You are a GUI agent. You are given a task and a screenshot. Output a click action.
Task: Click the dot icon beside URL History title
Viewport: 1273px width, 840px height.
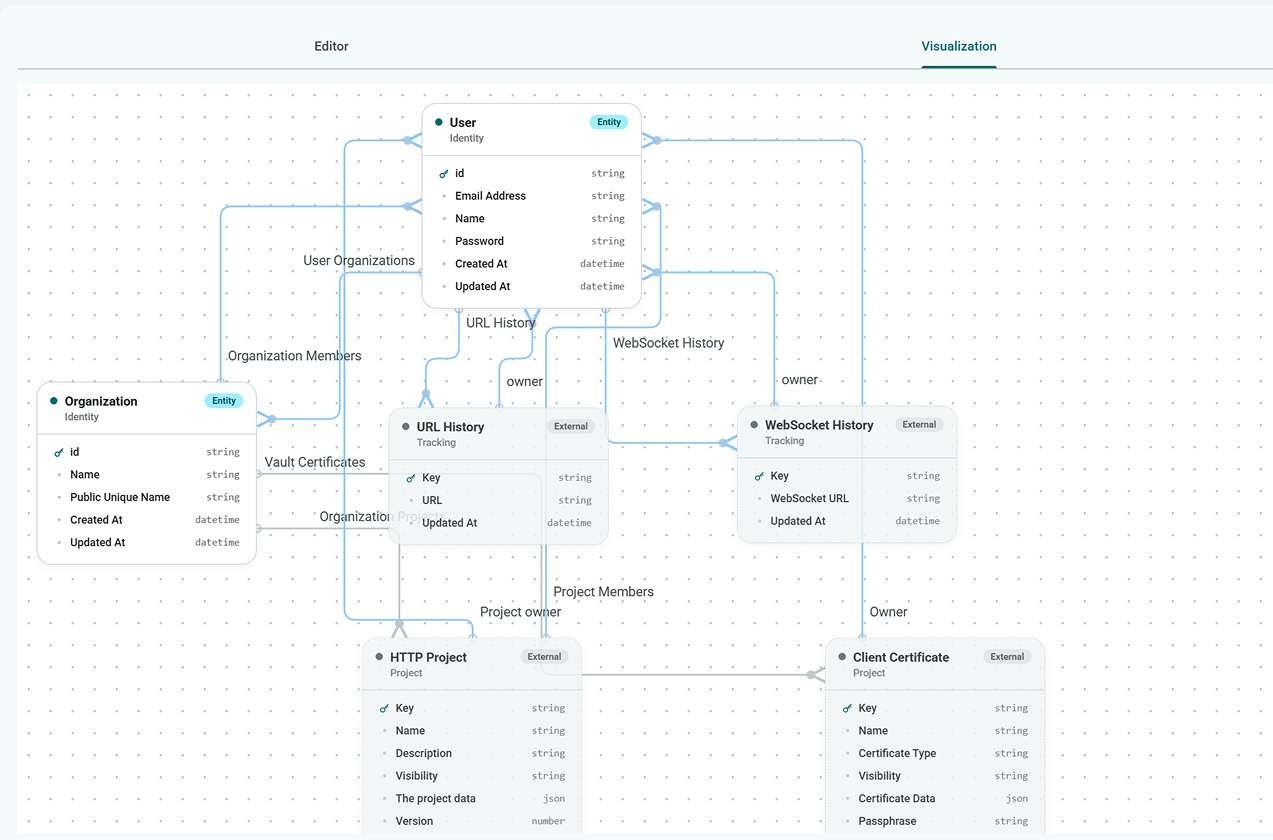[x=406, y=426]
